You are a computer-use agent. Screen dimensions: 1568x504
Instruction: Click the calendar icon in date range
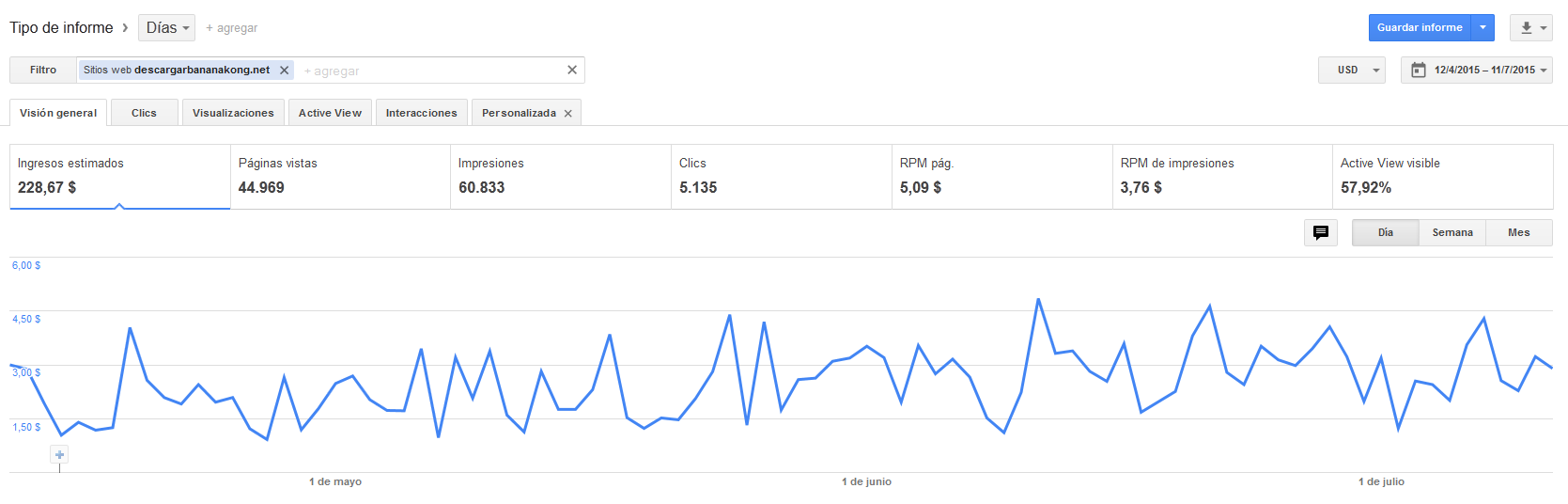pyautogui.click(x=1419, y=70)
